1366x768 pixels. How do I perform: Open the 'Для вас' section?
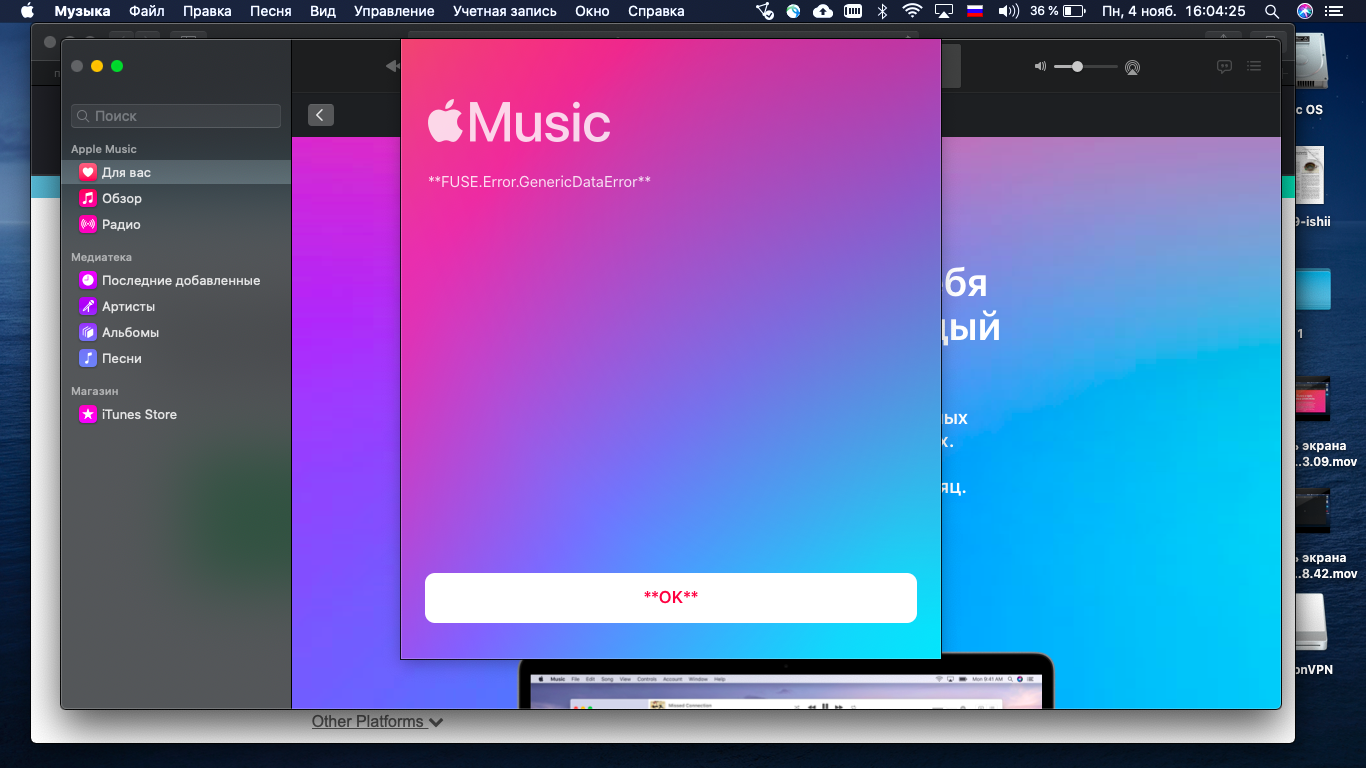pos(176,172)
